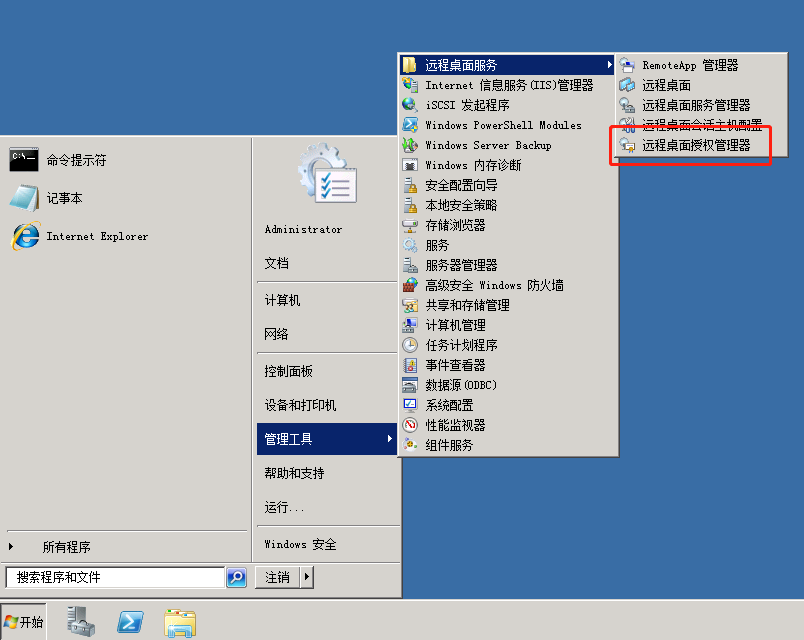The width and height of the screenshot is (804, 640).
Task: Open 远程桌面 from the submenu
Action: point(703,85)
